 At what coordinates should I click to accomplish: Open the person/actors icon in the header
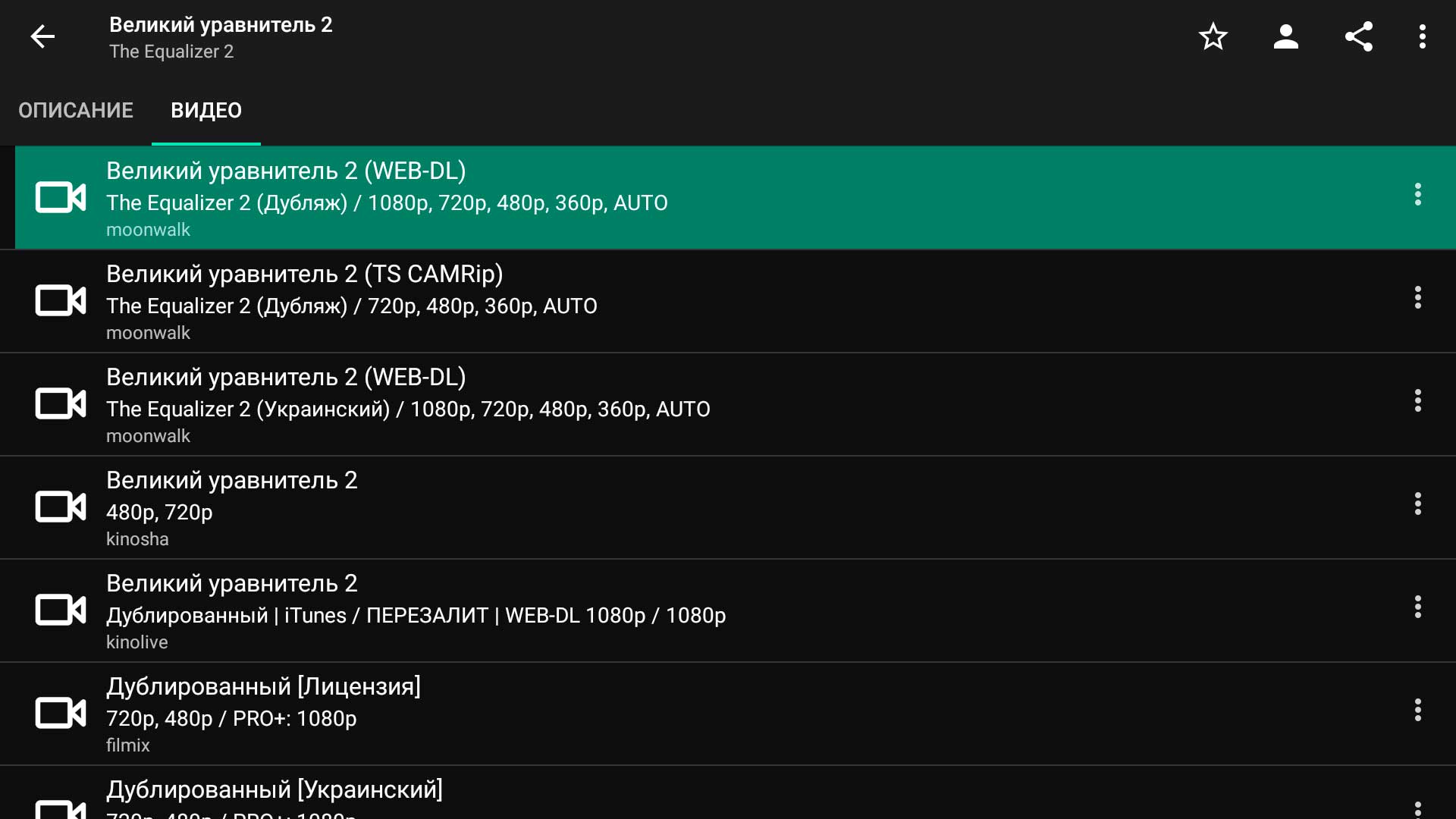[x=1285, y=36]
